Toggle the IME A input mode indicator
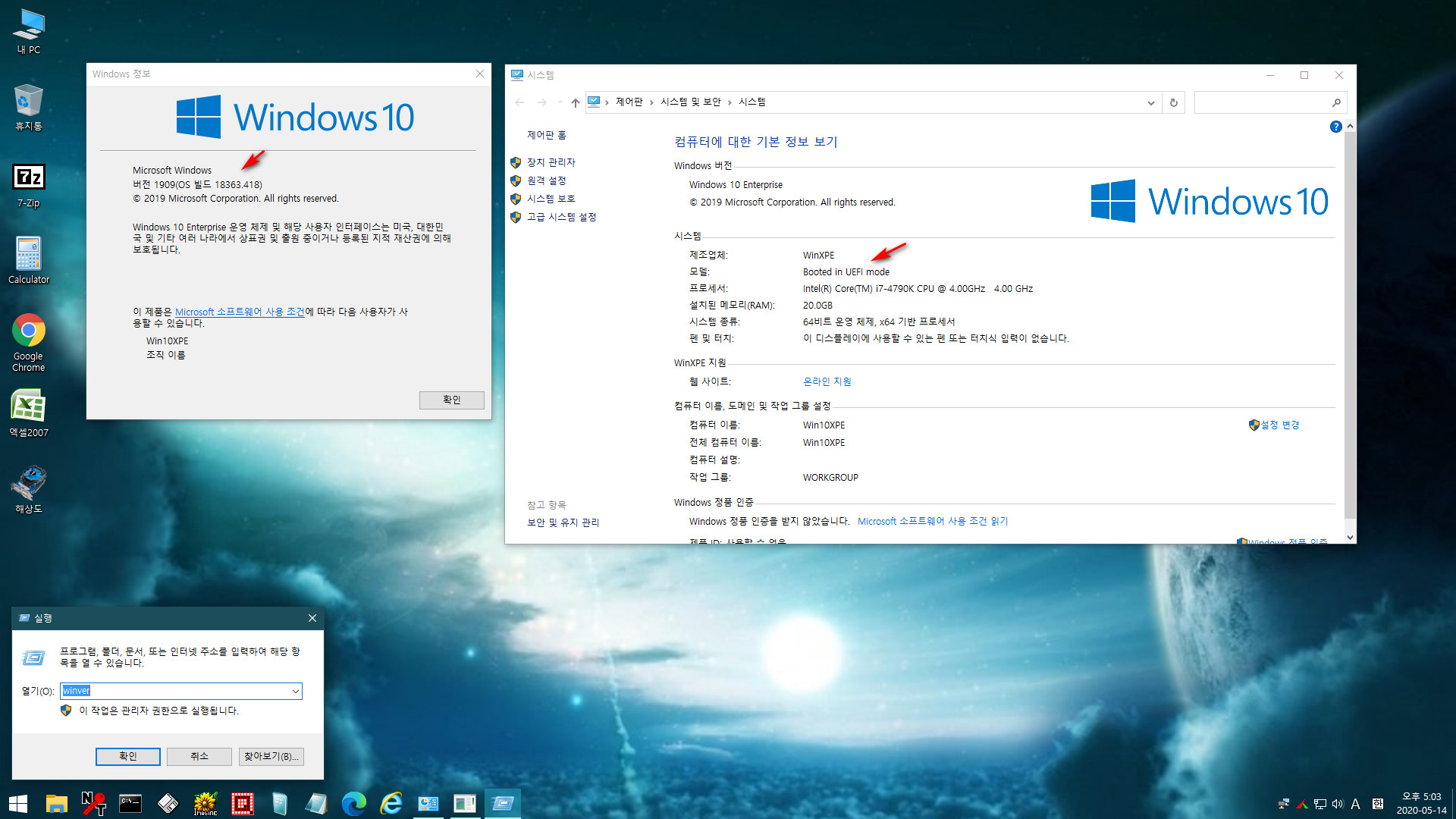This screenshot has width=1456, height=819. (1355, 804)
